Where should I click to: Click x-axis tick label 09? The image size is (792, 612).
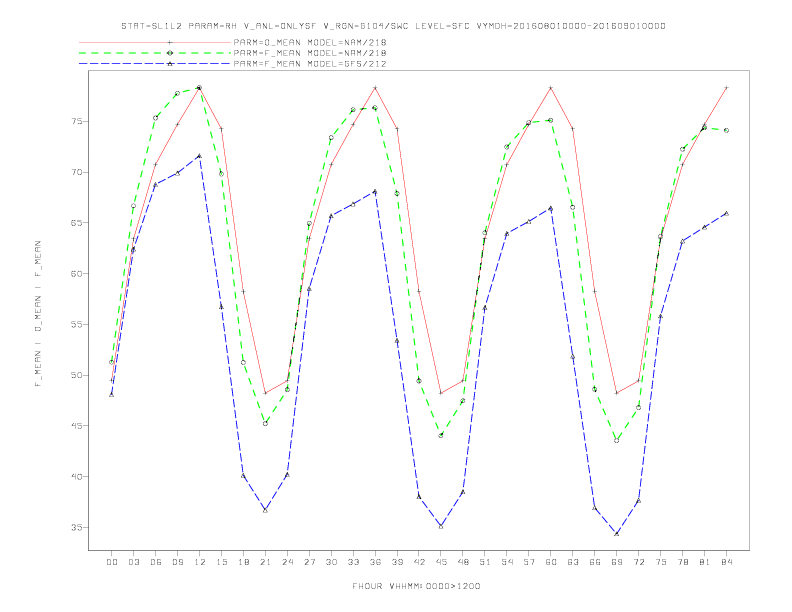177,562
